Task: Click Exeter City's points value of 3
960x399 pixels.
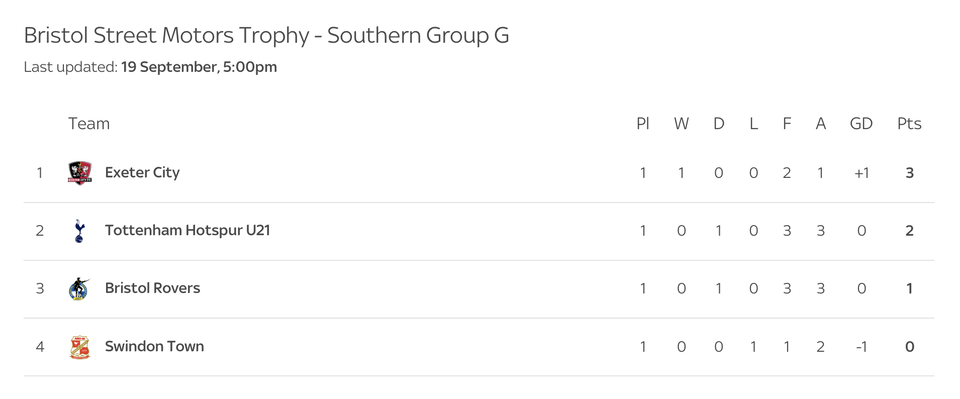Action: click(909, 173)
